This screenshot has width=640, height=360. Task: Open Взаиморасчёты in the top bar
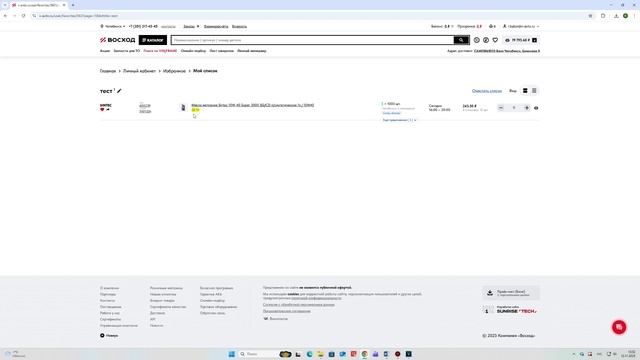coord(216,26)
